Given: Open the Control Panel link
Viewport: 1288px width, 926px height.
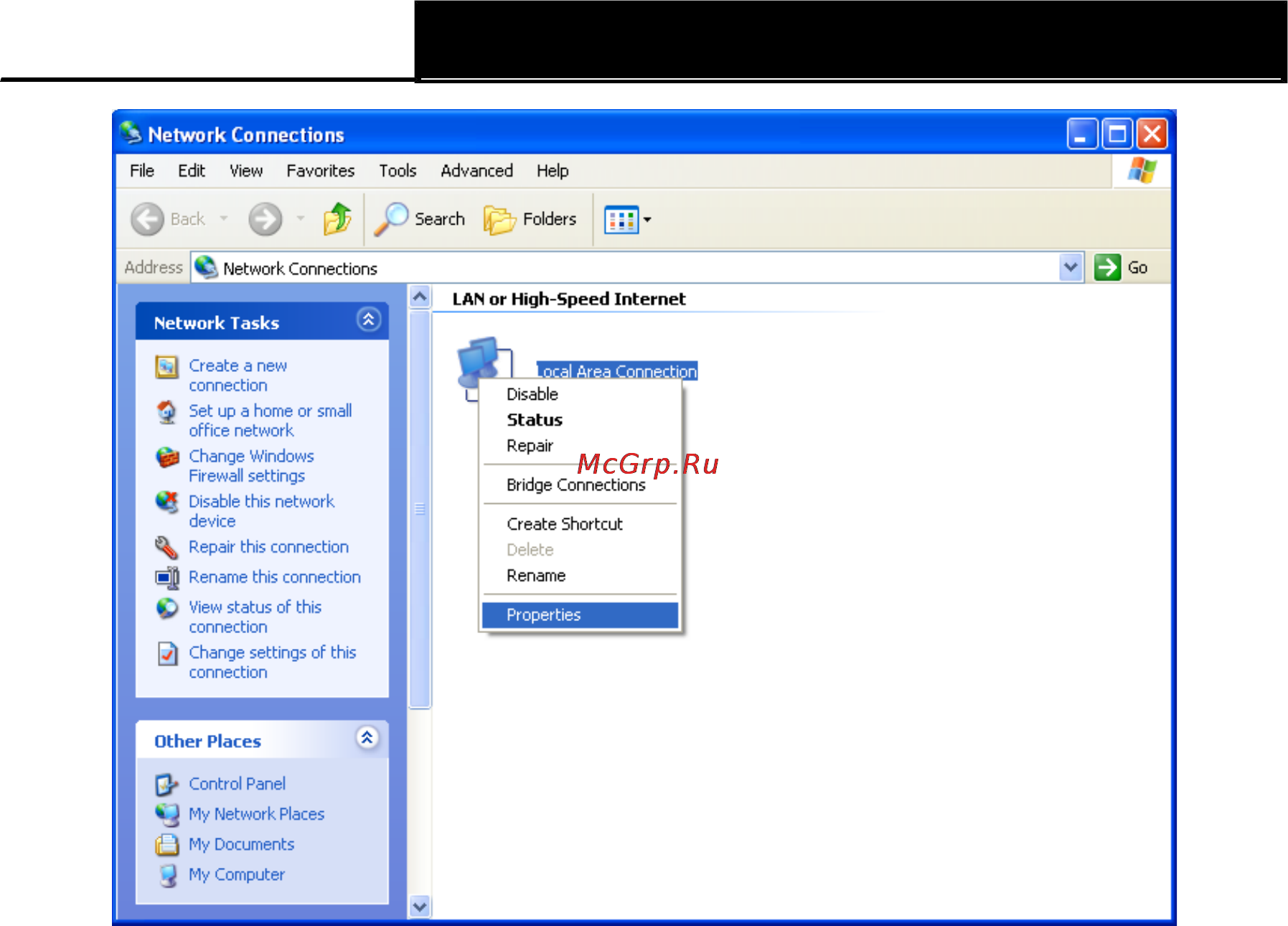Looking at the screenshot, I should point(237,784).
